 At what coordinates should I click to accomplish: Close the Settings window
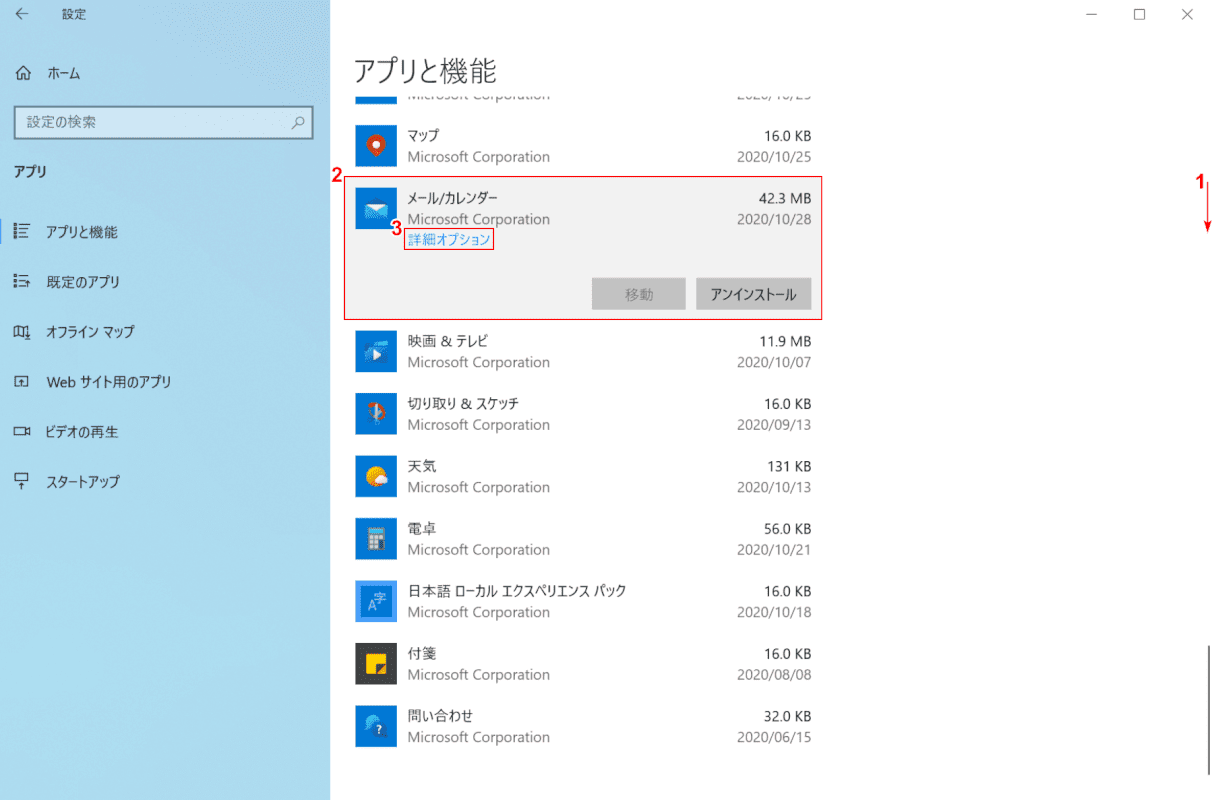(1187, 14)
